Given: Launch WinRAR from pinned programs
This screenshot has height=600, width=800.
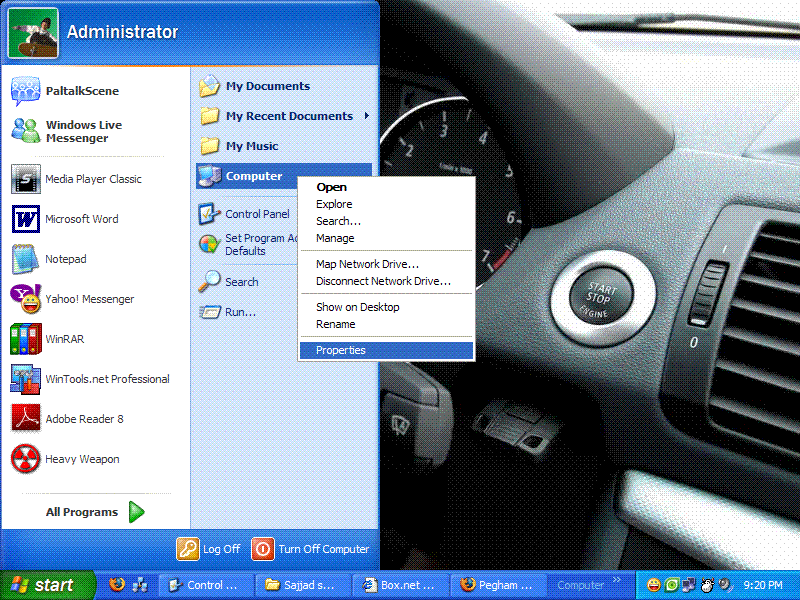Looking at the screenshot, I should point(65,339).
